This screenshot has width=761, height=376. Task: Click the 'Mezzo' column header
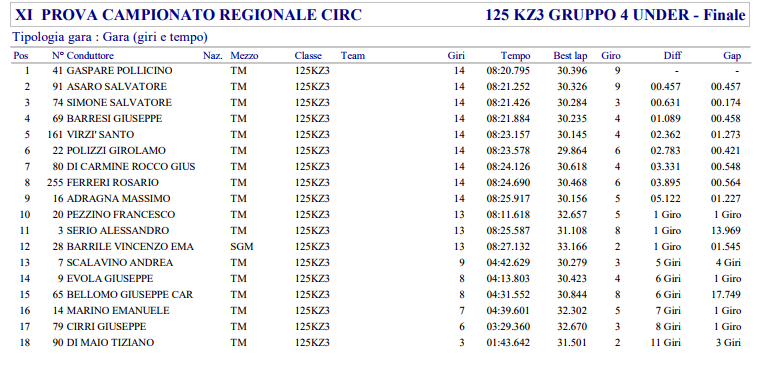coord(244,56)
